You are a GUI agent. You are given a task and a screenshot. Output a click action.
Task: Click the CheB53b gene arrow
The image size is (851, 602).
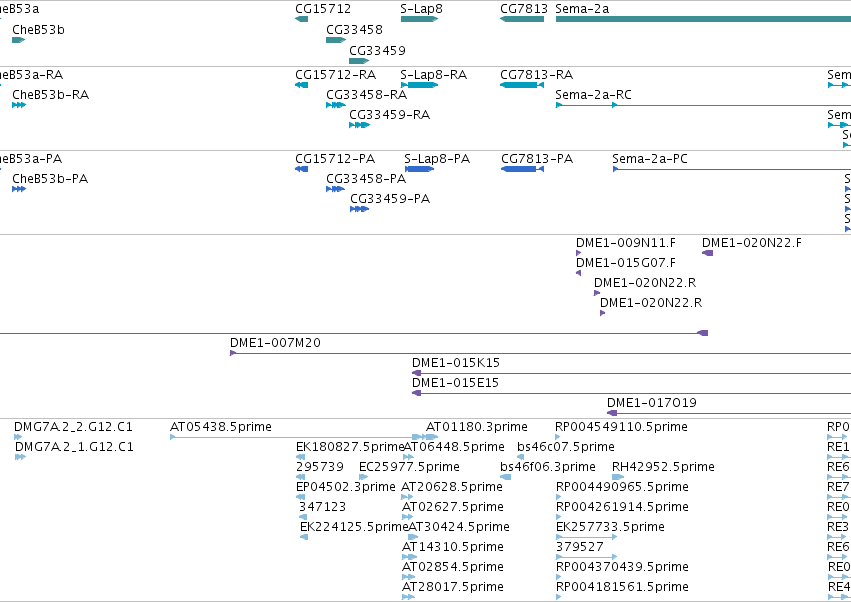coord(18,40)
